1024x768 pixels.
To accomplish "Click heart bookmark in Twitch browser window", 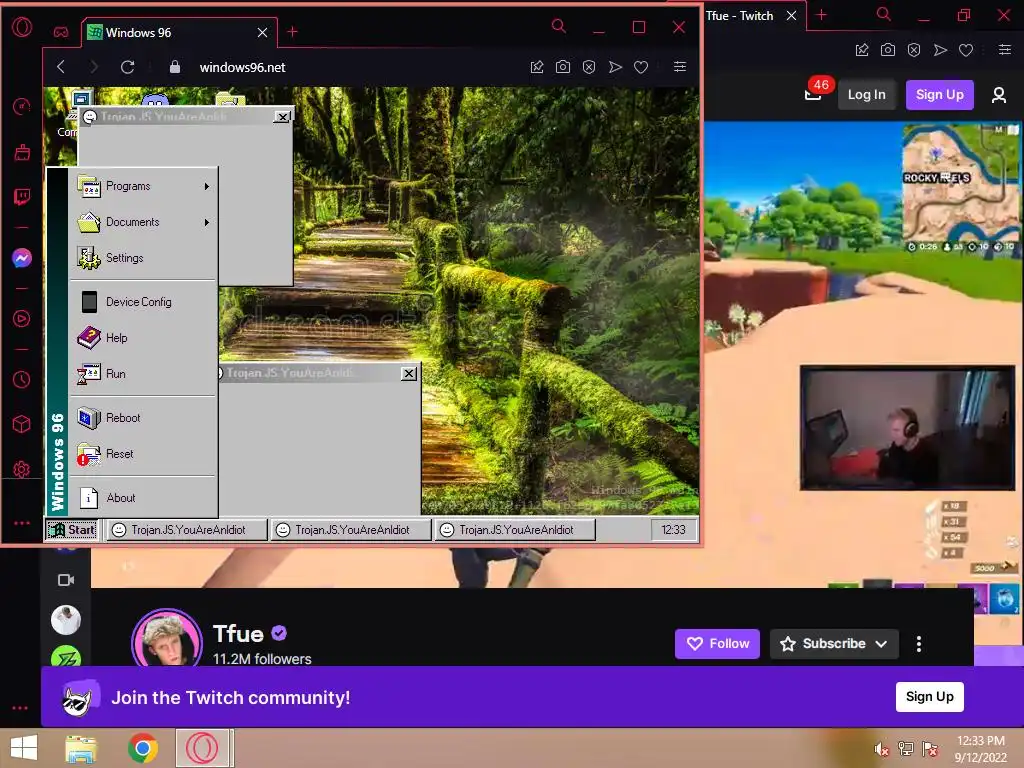I will [966, 50].
